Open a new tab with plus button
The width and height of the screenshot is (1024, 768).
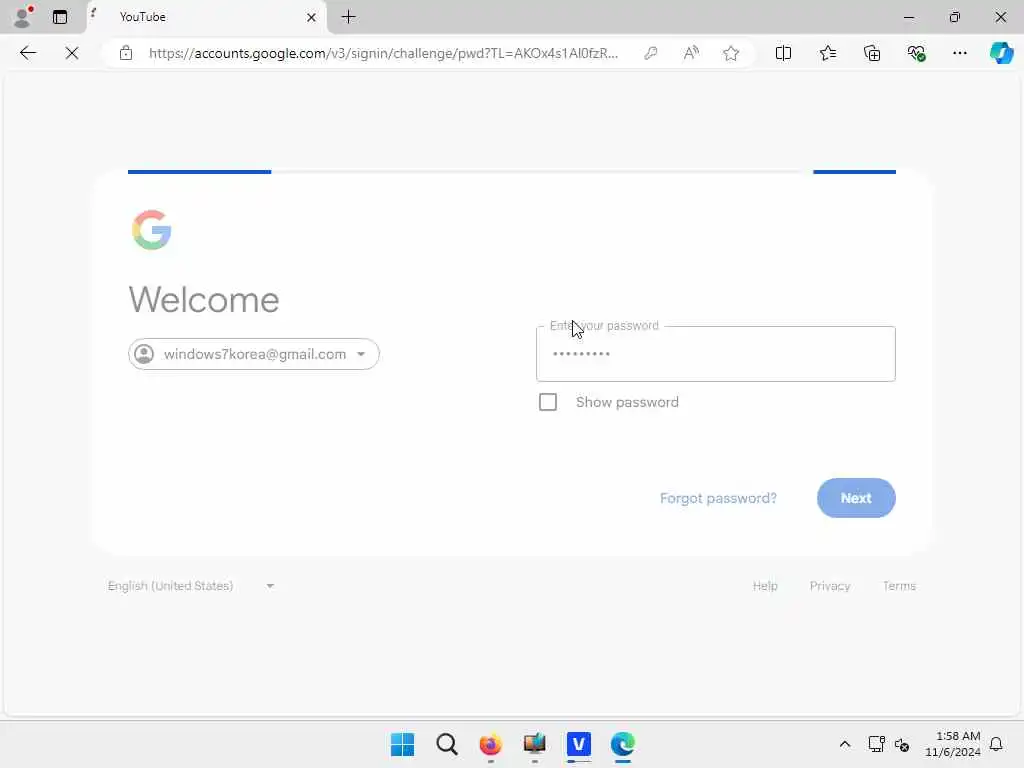[x=349, y=17]
